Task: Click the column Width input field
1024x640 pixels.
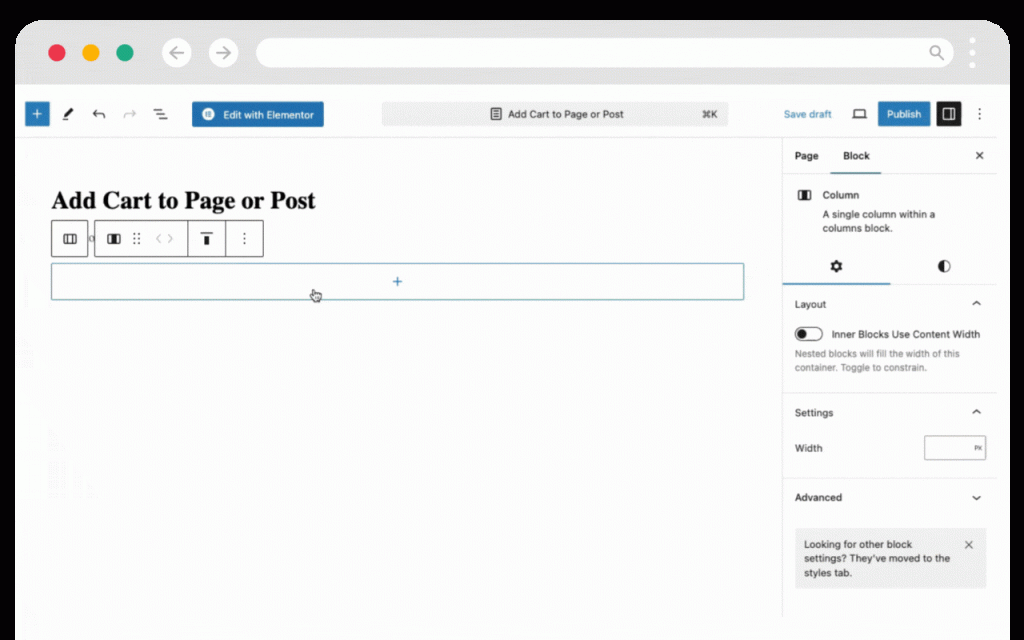Action: click(948, 448)
